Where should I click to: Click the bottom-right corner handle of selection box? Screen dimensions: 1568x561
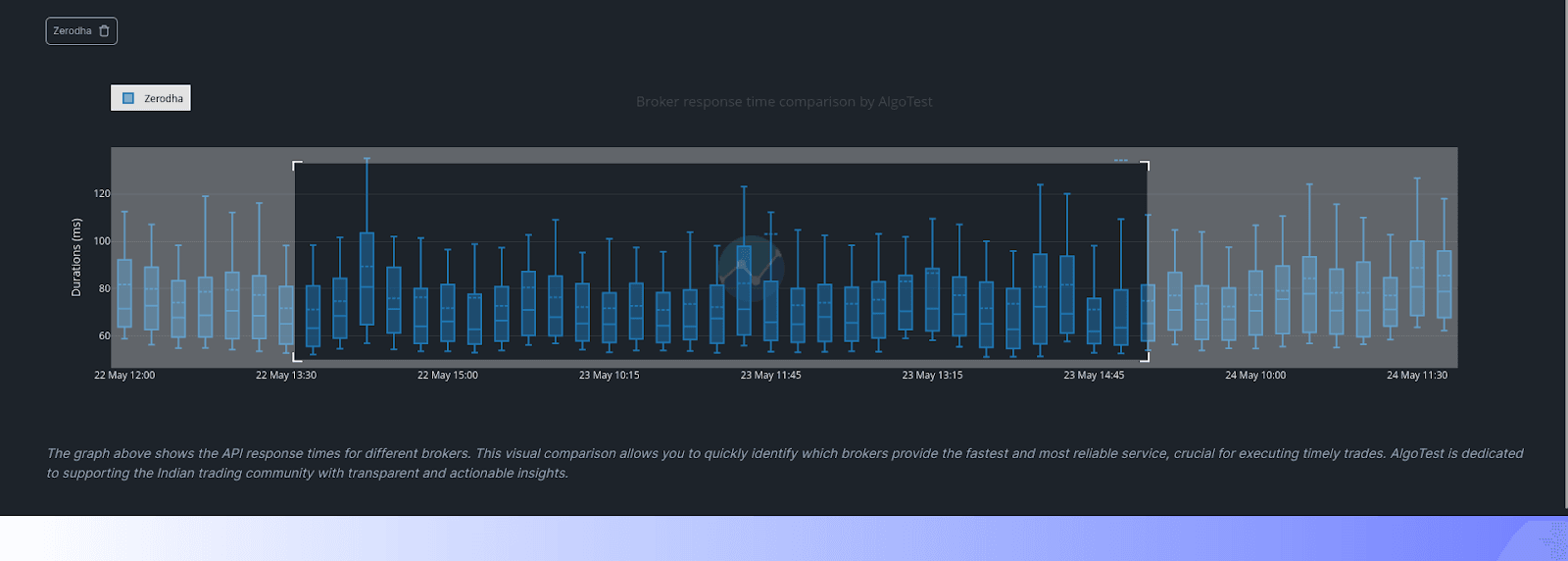pyautogui.click(x=1146, y=358)
